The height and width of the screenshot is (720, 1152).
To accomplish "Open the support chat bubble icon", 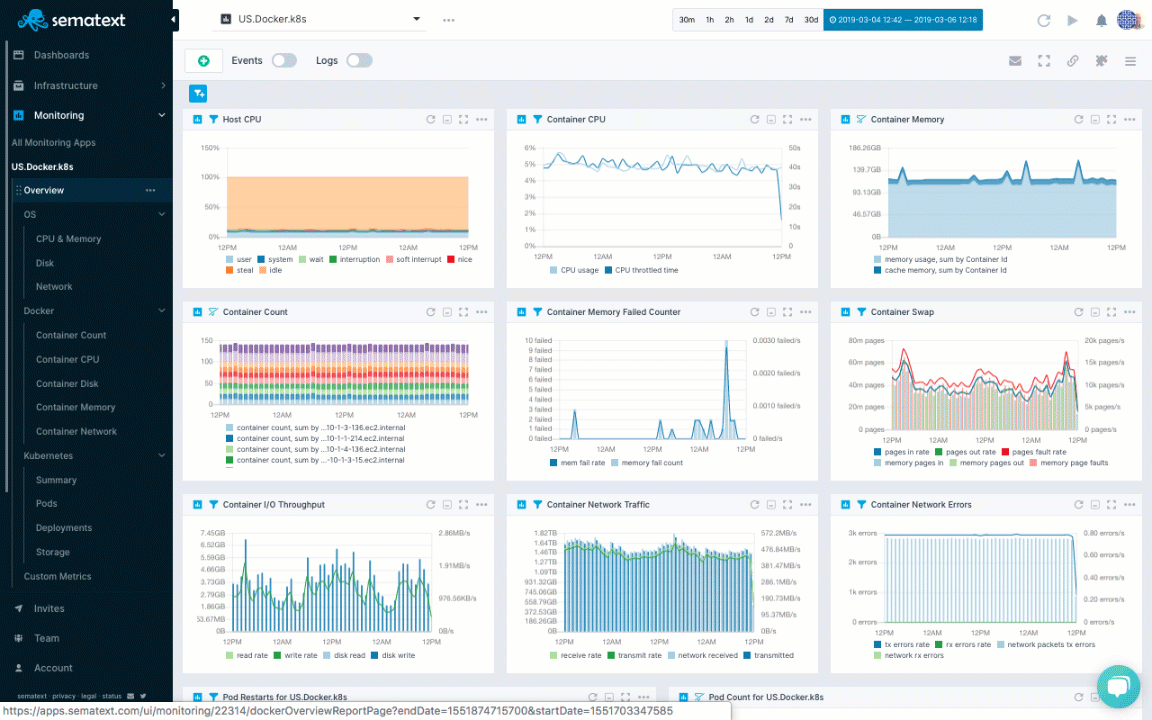I will pyautogui.click(x=1118, y=686).
